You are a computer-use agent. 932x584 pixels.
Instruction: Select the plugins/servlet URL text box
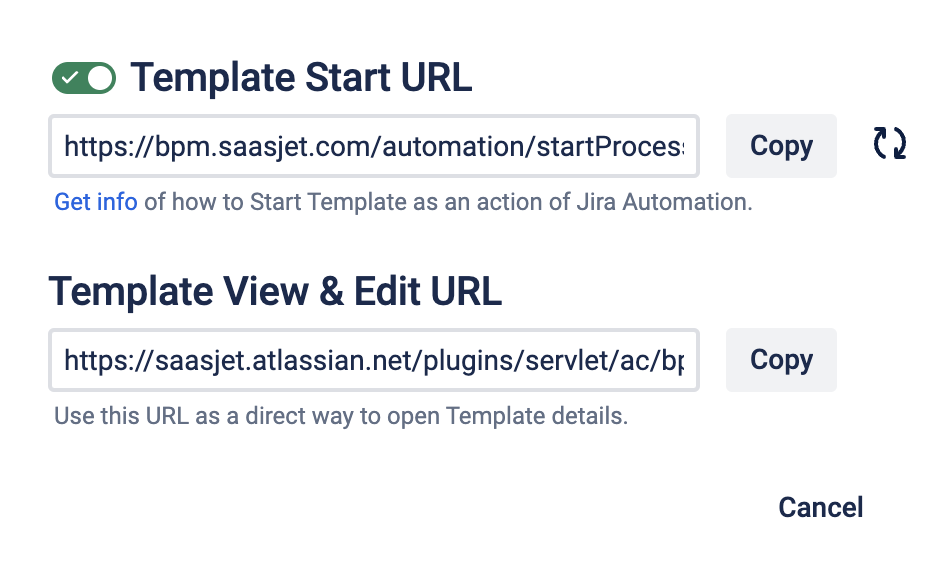[374, 360]
